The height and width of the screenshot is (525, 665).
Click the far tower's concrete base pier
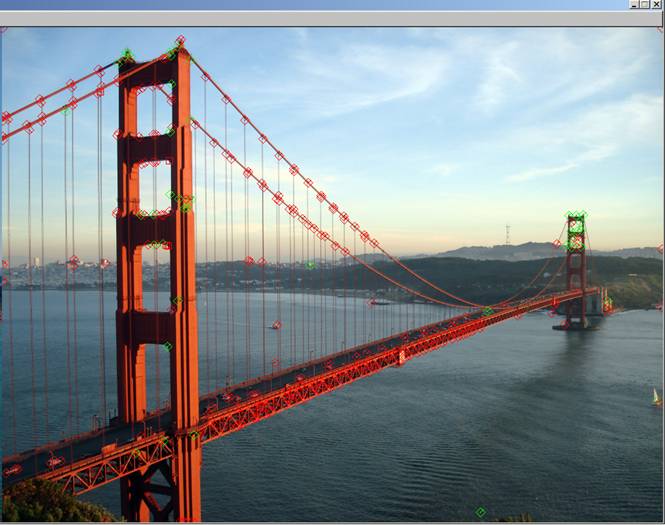point(577,323)
